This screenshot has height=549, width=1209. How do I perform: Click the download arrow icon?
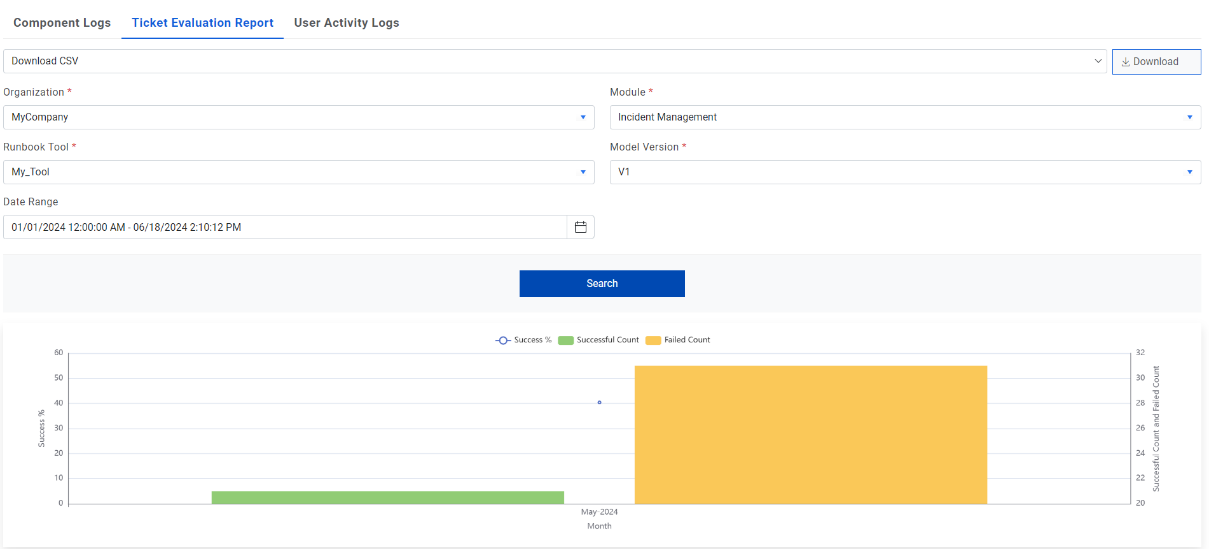tap(1125, 62)
